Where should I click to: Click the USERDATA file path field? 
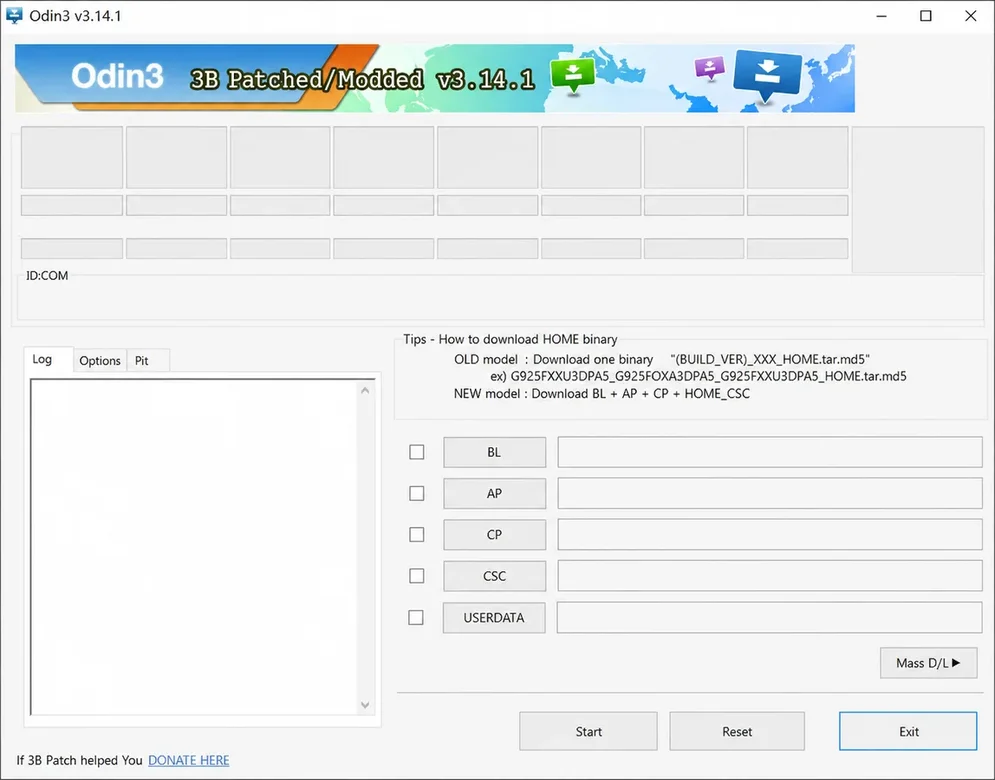point(769,618)
